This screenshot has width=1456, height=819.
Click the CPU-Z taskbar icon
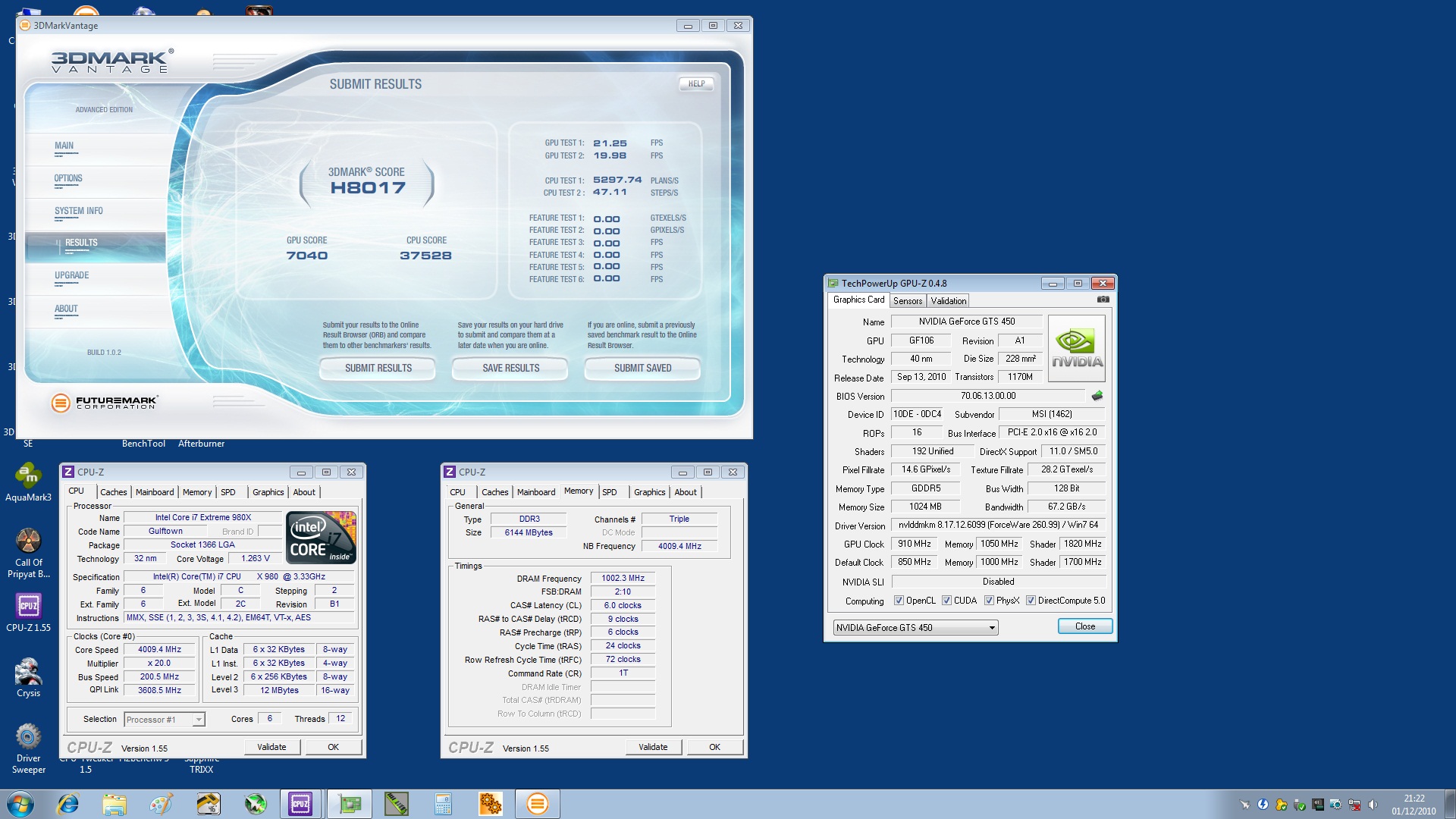300,804
